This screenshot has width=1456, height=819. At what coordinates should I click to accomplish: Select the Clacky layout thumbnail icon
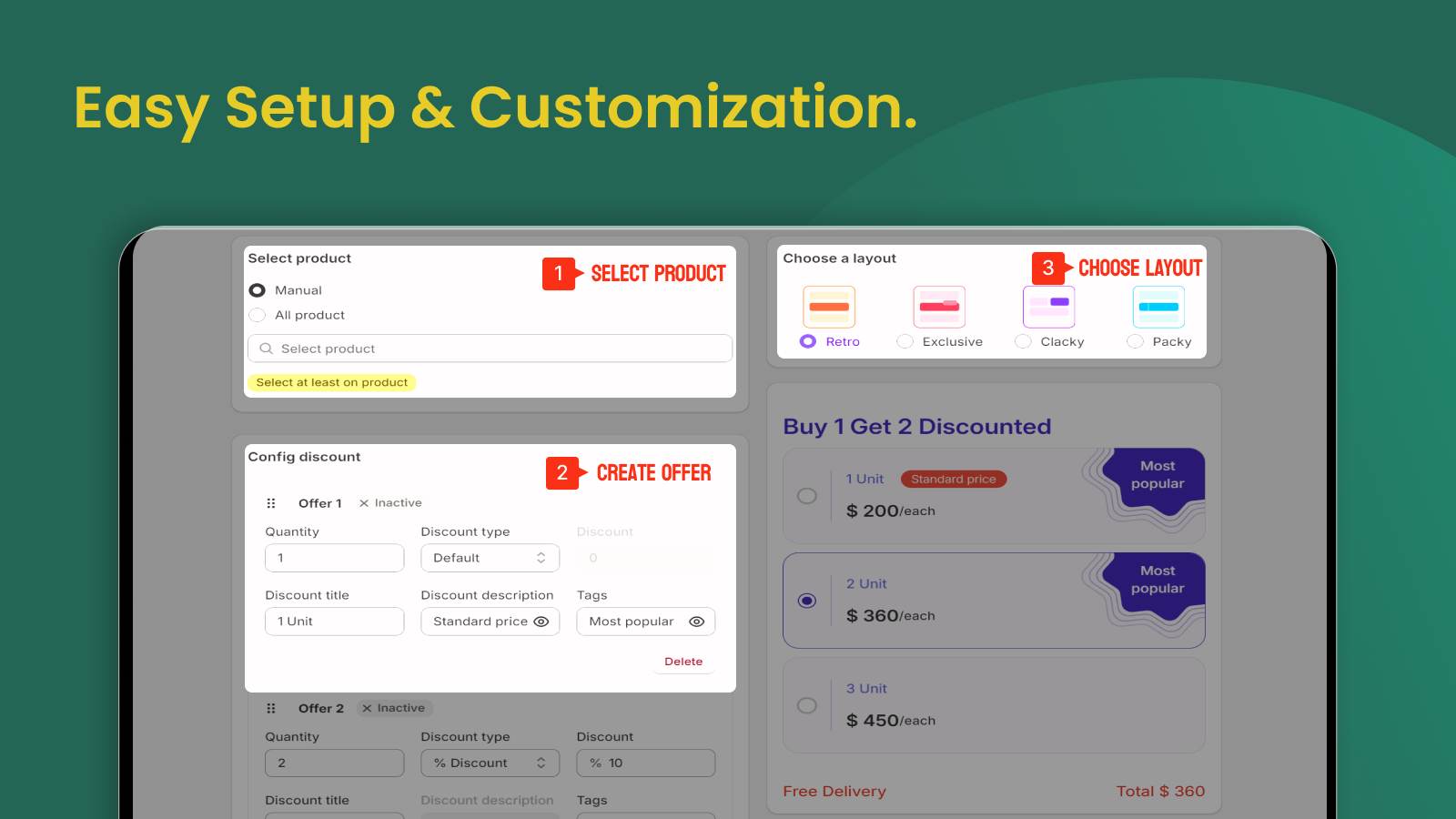click(1048, 307)
